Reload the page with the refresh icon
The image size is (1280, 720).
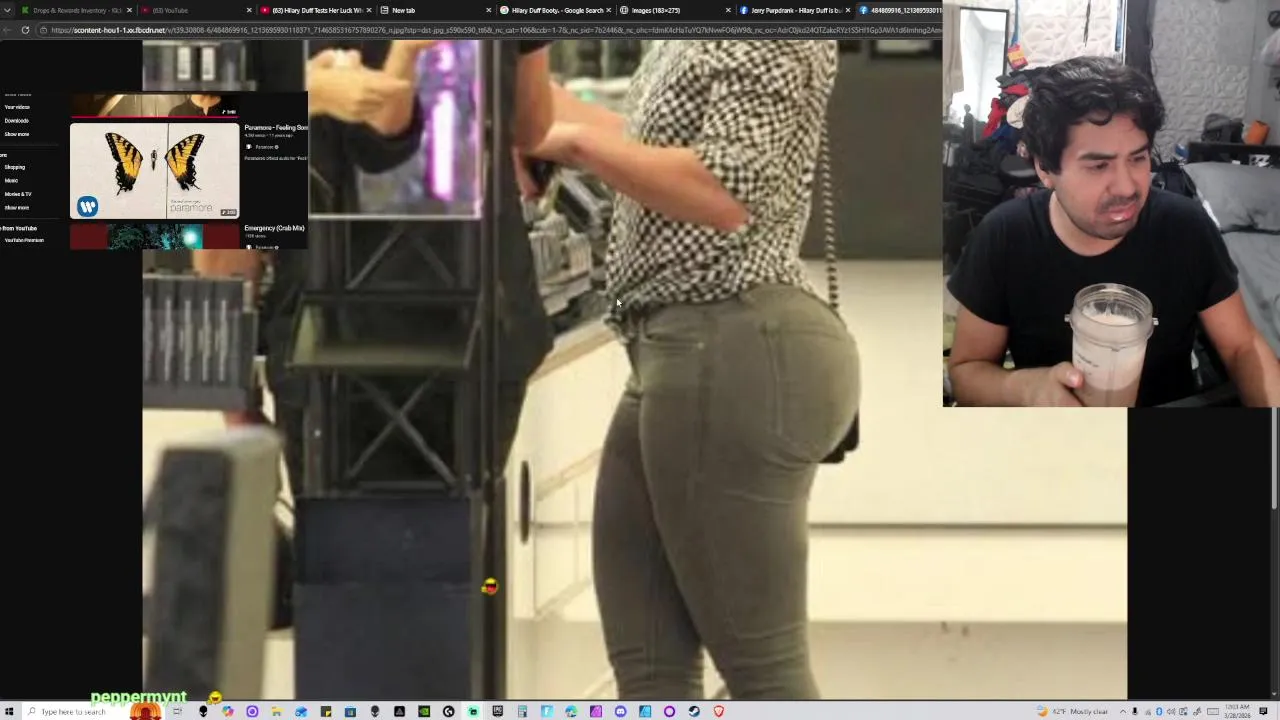click(x=25, y=30)
